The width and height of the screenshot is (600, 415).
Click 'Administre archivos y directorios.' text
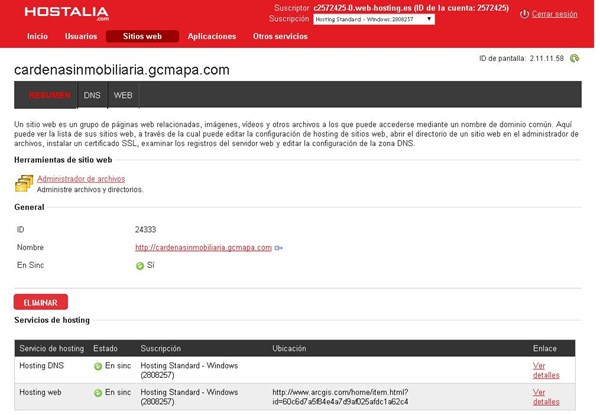[x=90, y=190]
